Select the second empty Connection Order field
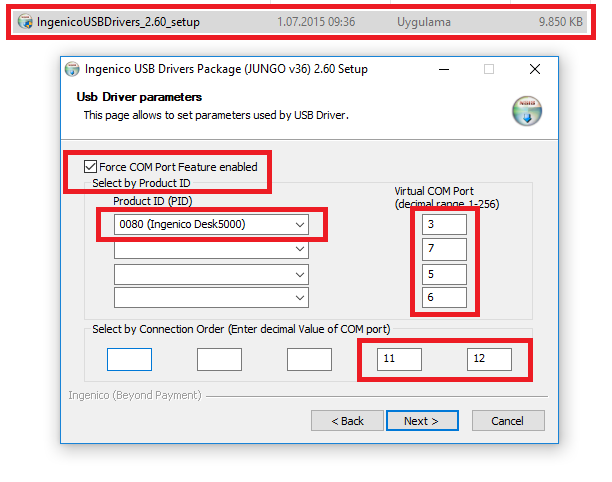Viewport: 612px width, 482px height. pyautogui.click(x=219, y=359)
